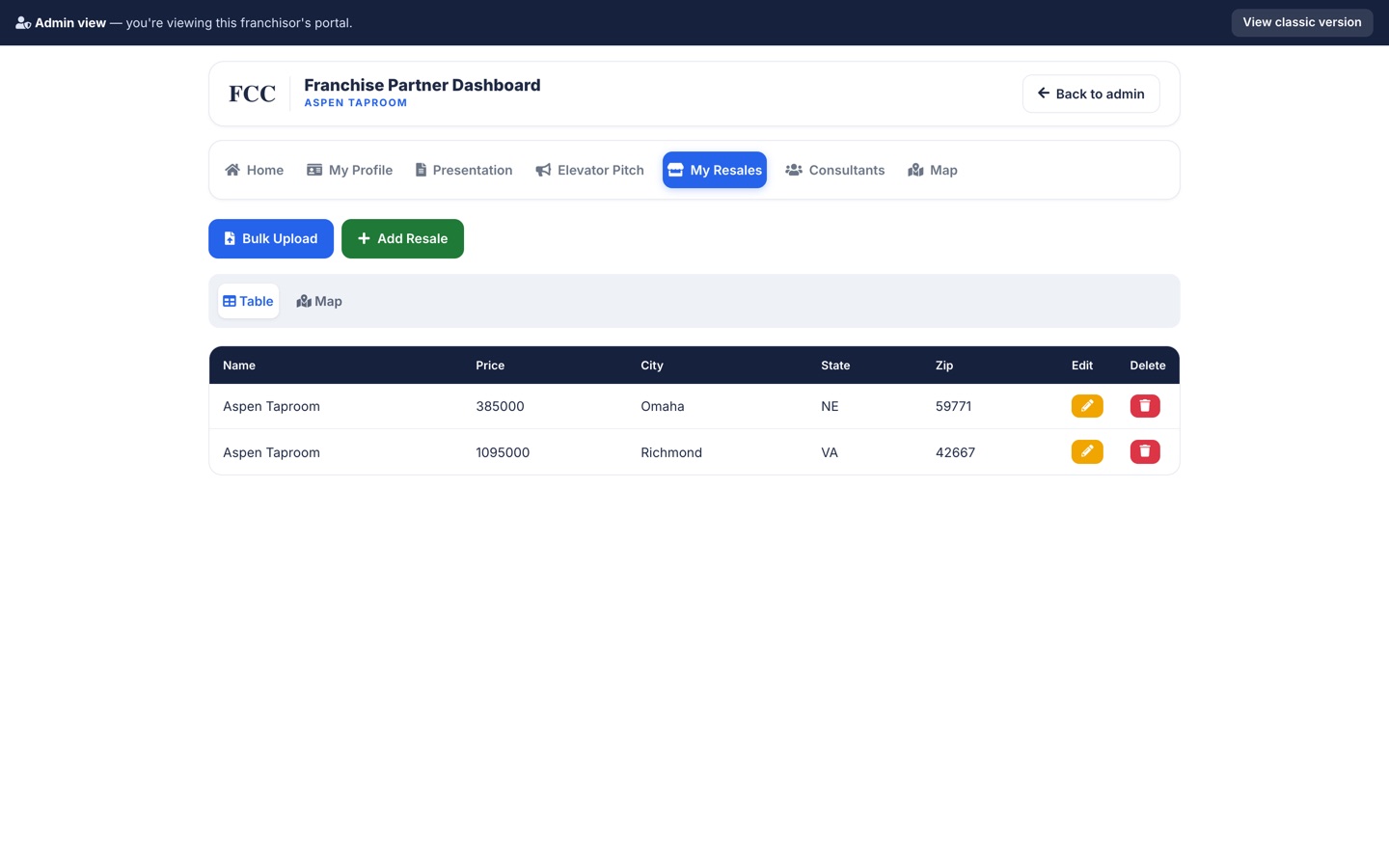This screenshot has height=868, width=1389.
Task: Click the Delete column header
Action: click(x=1148, y=366)
